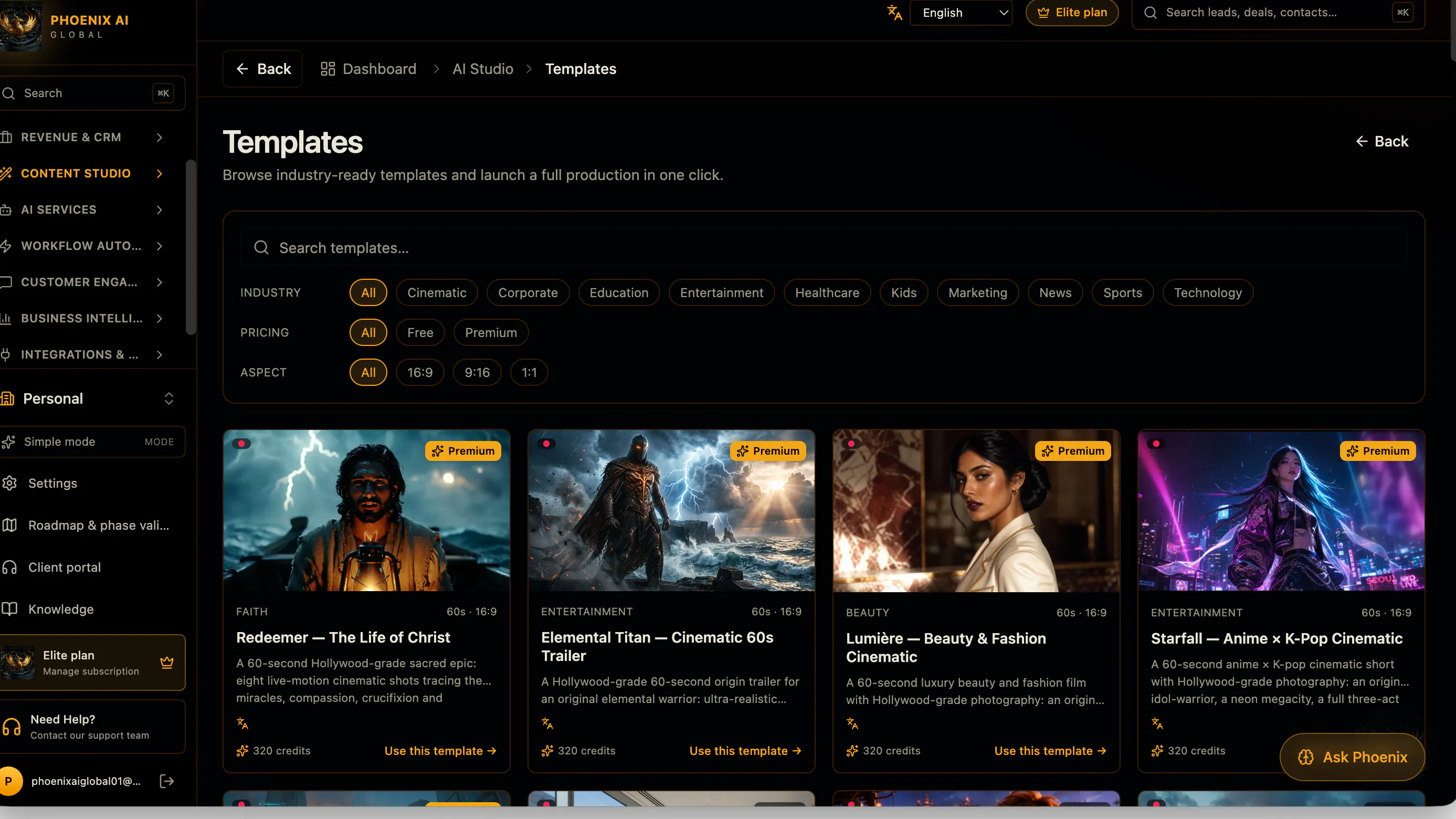Select Cinematic industry filter
The image size is (1456, 819).
tap(437, 293)
